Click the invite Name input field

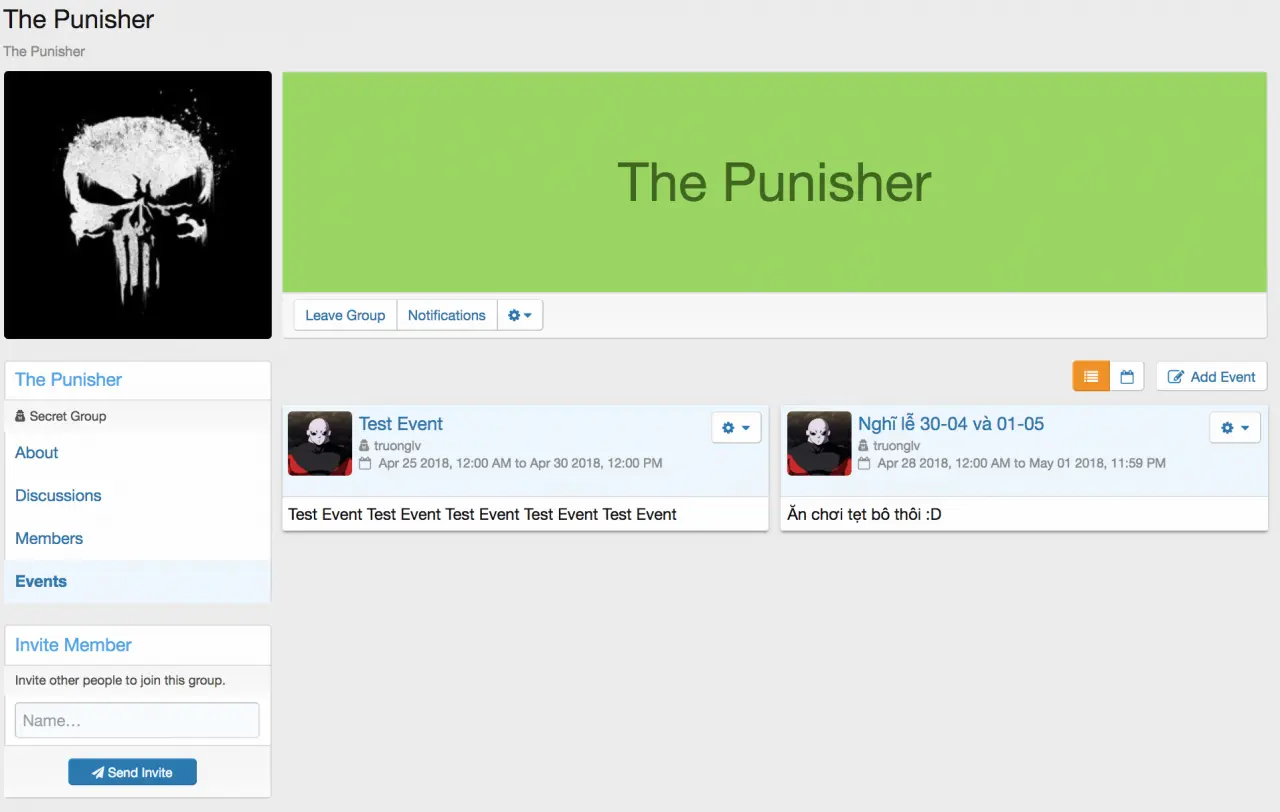[x=137, y=721]
